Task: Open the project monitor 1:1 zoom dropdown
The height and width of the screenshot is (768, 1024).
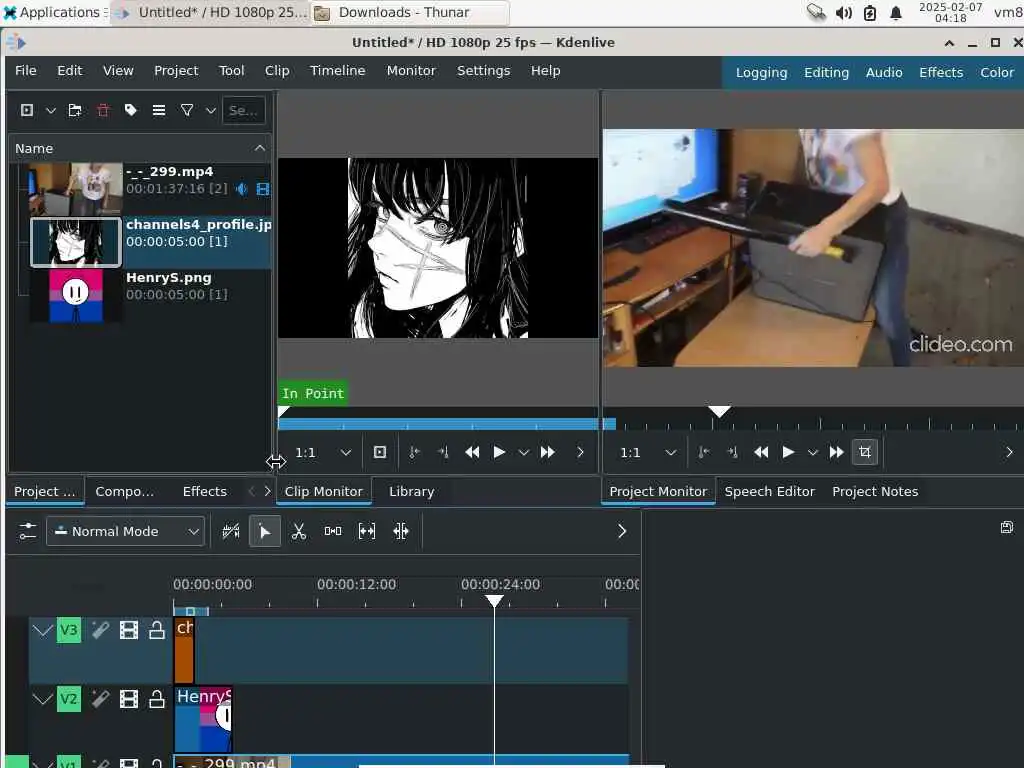Action: tap(648, 453)
